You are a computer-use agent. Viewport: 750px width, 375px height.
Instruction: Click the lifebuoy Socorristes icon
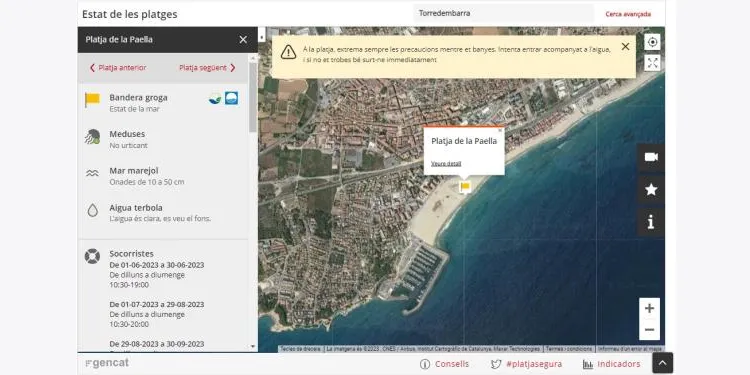tap(92, 256)
